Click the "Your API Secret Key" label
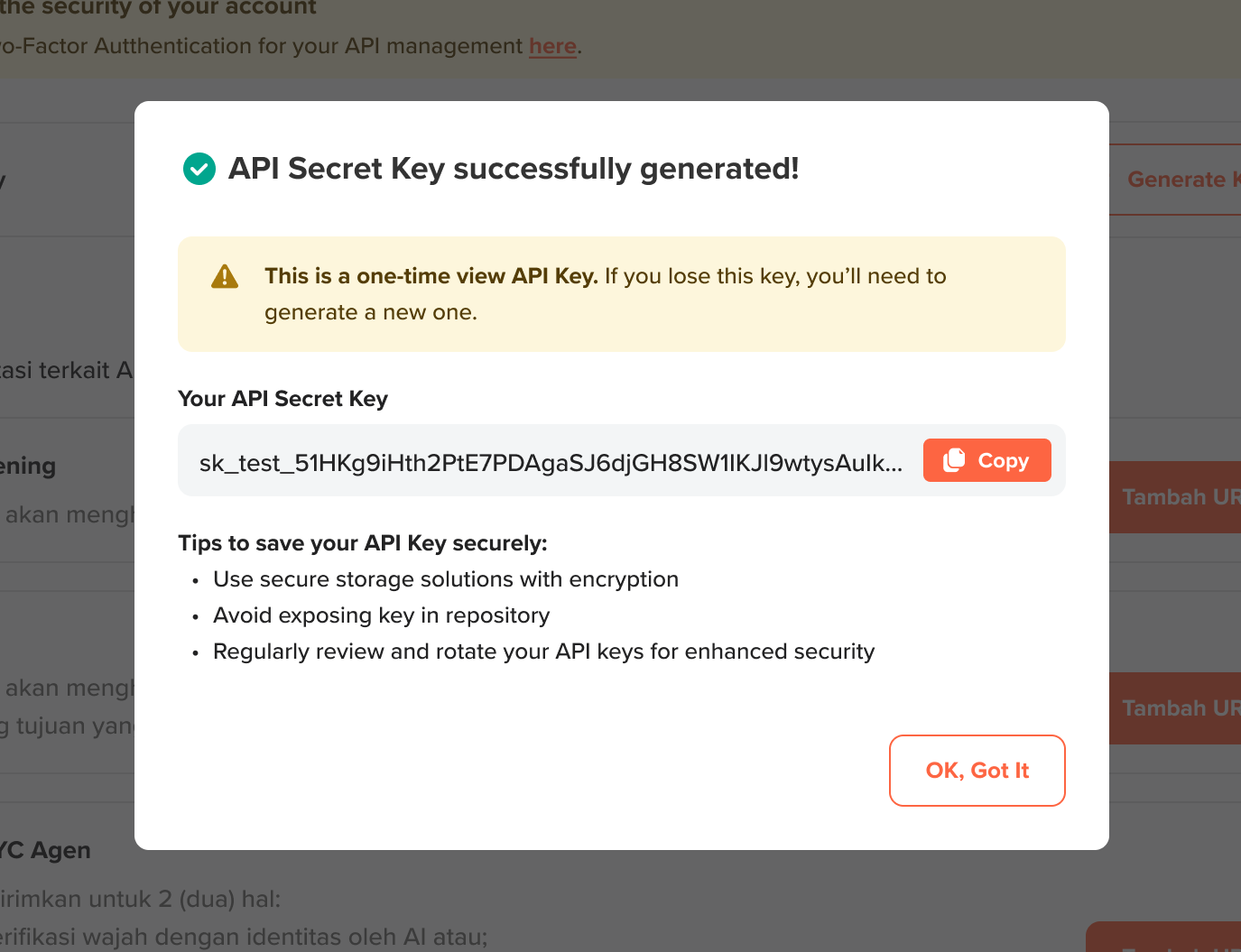This screenshot has height=952, width=1241. [x=282, y=398]
